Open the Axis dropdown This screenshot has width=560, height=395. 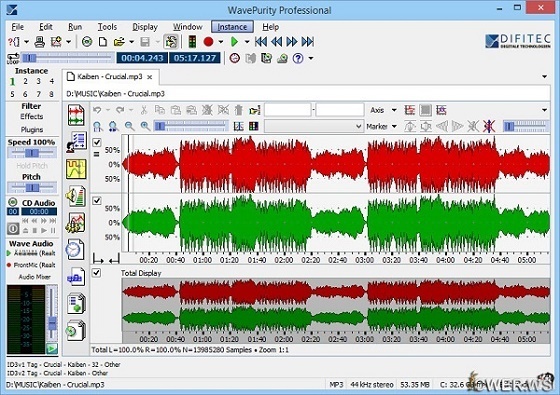[x=383, y=110]
